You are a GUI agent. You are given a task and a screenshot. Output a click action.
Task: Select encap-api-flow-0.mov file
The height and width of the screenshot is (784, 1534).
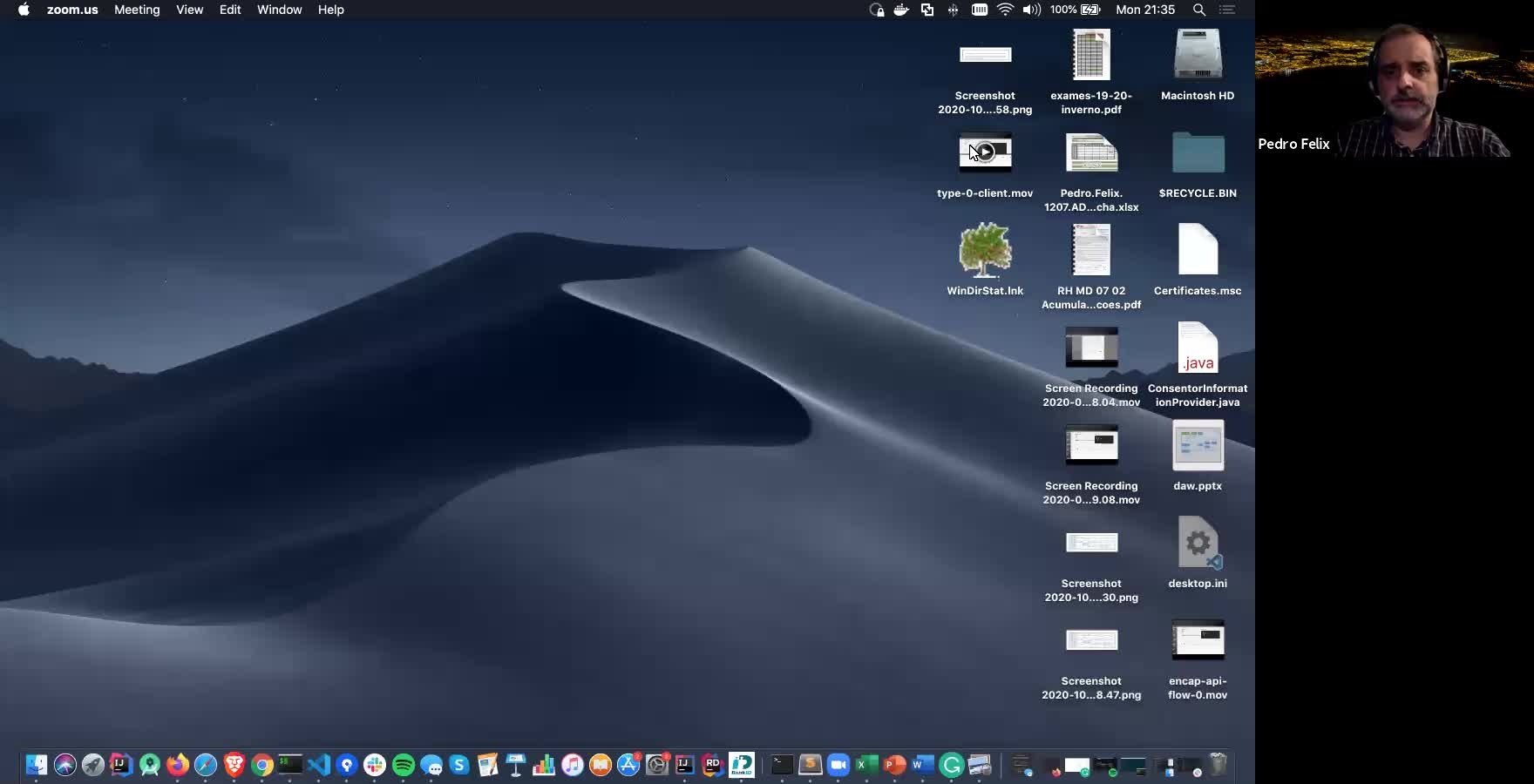click(1198, 659)
